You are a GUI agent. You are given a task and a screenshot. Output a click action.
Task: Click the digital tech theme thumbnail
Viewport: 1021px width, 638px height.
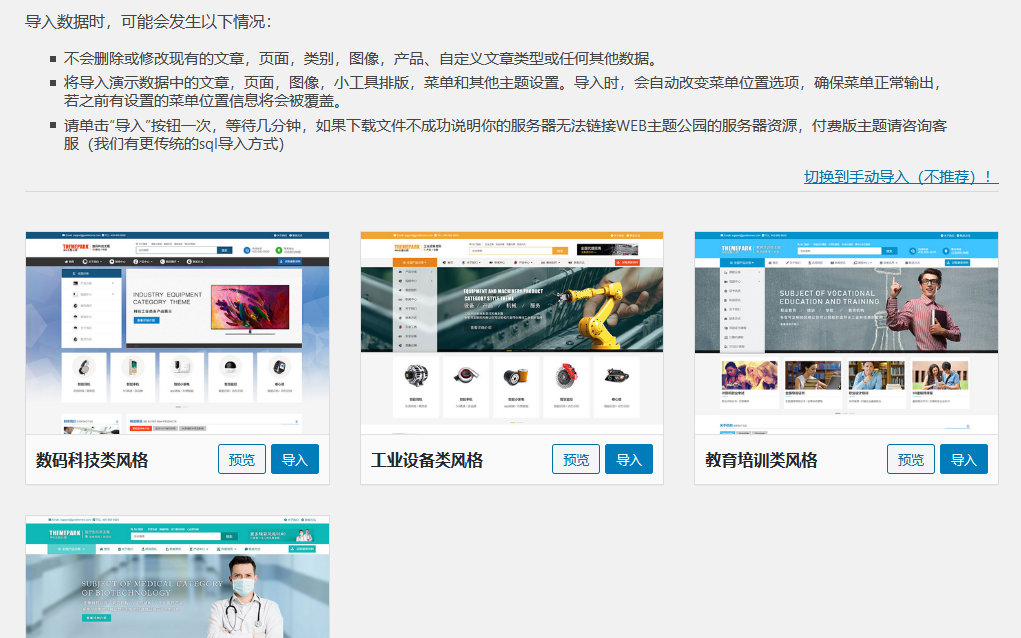(x=176, y=333)
